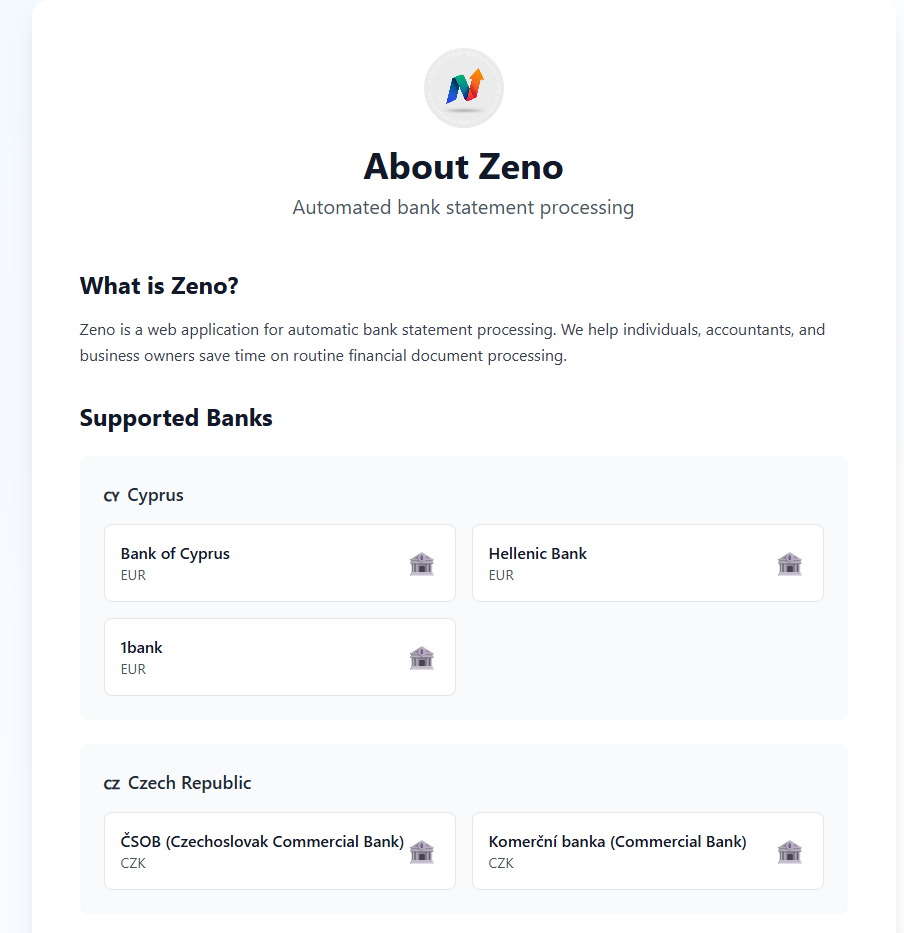Select the 1bank card

[x=279, y=657]
